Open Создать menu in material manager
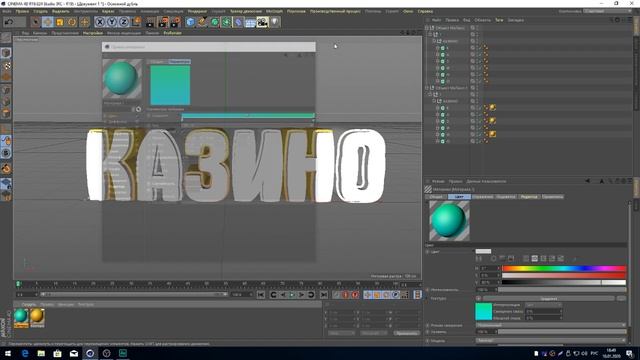This screenshot has width=640, height=360. [x=29, y=304]
